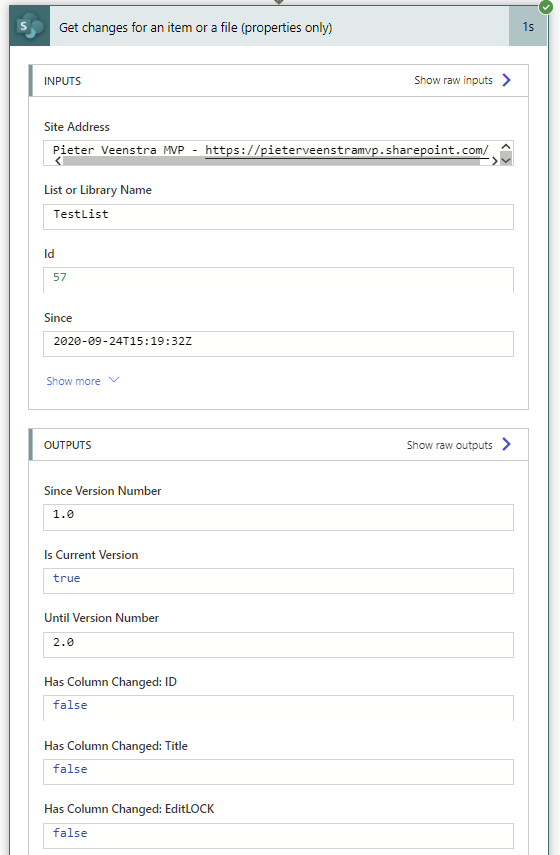Click 'Show raw inputs' link
The height and width of the screenshot is (855, 560).
click(453, 80)
